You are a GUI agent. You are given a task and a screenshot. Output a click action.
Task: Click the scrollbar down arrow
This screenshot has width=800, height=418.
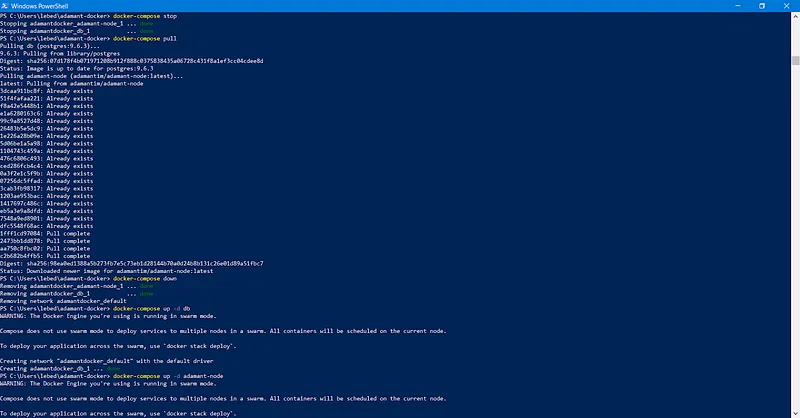tap(795, 414)
